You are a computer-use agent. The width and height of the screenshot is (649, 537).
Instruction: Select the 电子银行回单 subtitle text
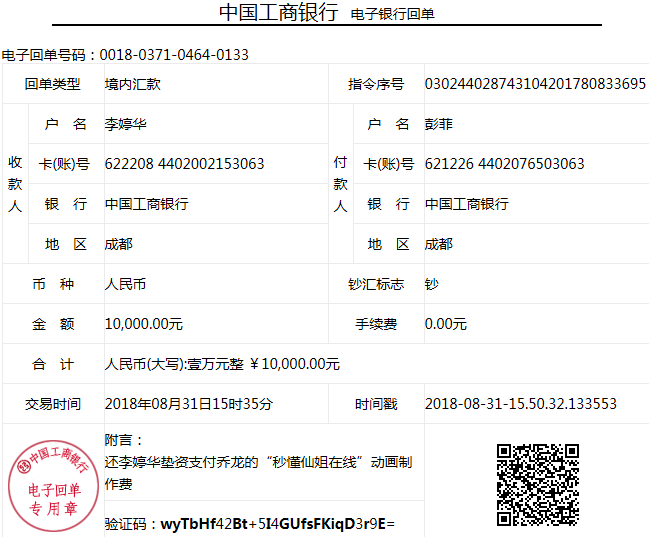click(x=393, y=14)
